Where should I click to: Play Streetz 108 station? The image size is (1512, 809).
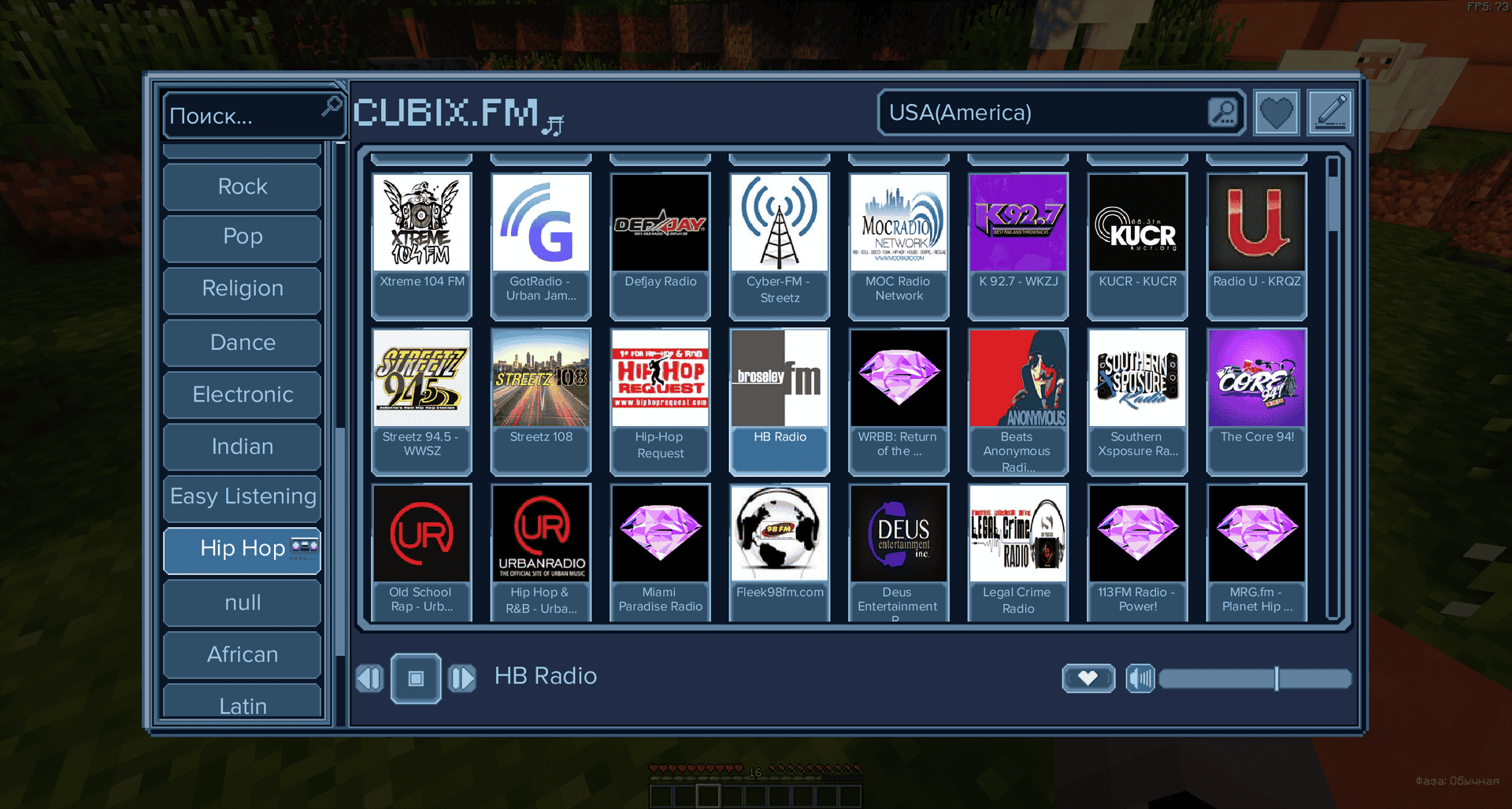click(541, 401)
